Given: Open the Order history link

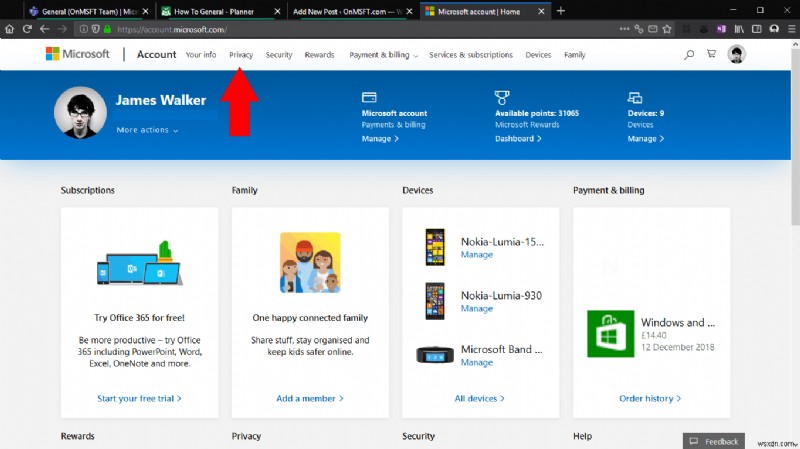Looking at the screenshot, I should tap(650, 398).
